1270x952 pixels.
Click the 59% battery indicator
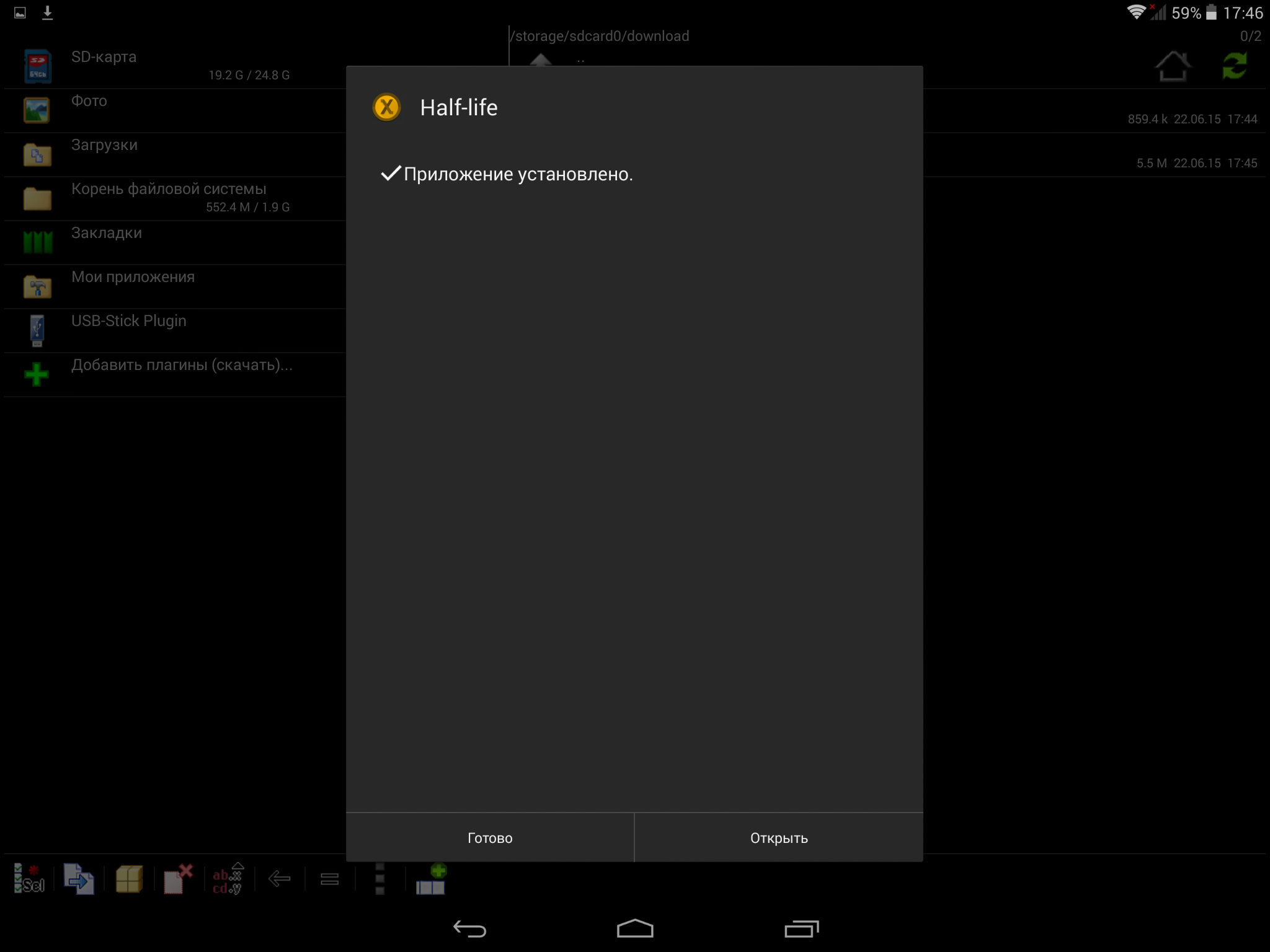coord(1194,12)
